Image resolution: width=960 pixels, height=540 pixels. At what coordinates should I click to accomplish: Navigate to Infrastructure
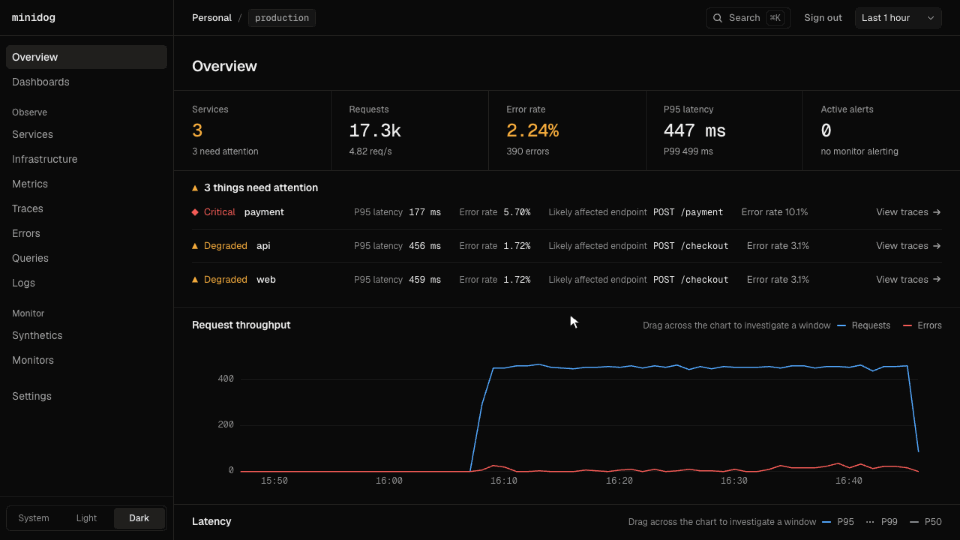coord(86,159)
